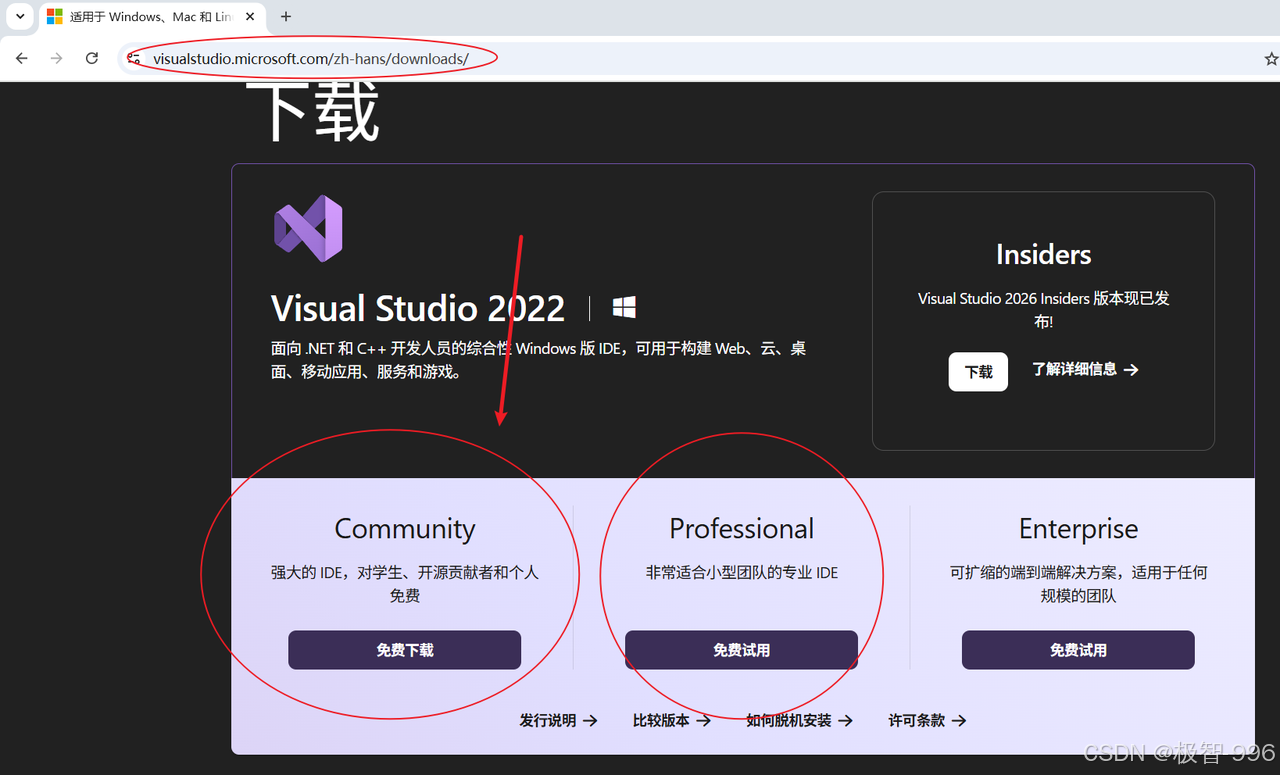Click 免费下载 under Community
Viewport: 1280px width, 775px height.
405,650
